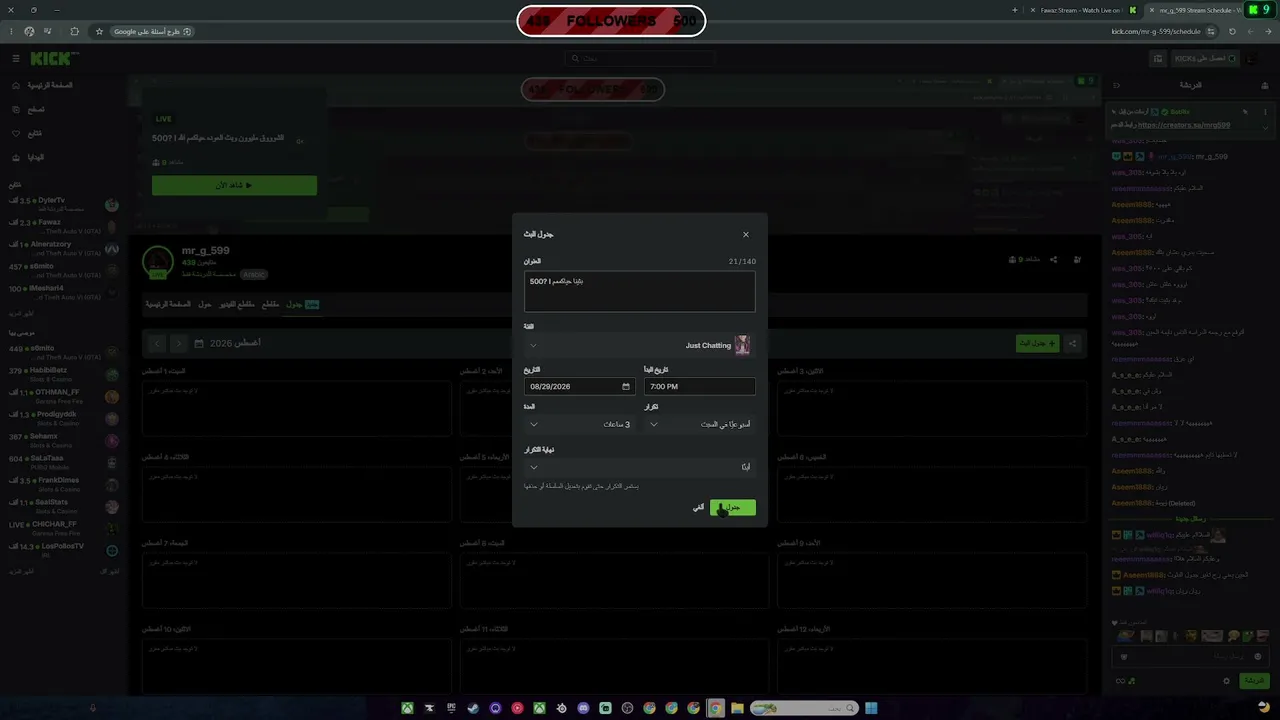Open the Just Chatting category dropdown
Image resolution: width=1280 pixels, height=720 pixels.
(640, 346)
